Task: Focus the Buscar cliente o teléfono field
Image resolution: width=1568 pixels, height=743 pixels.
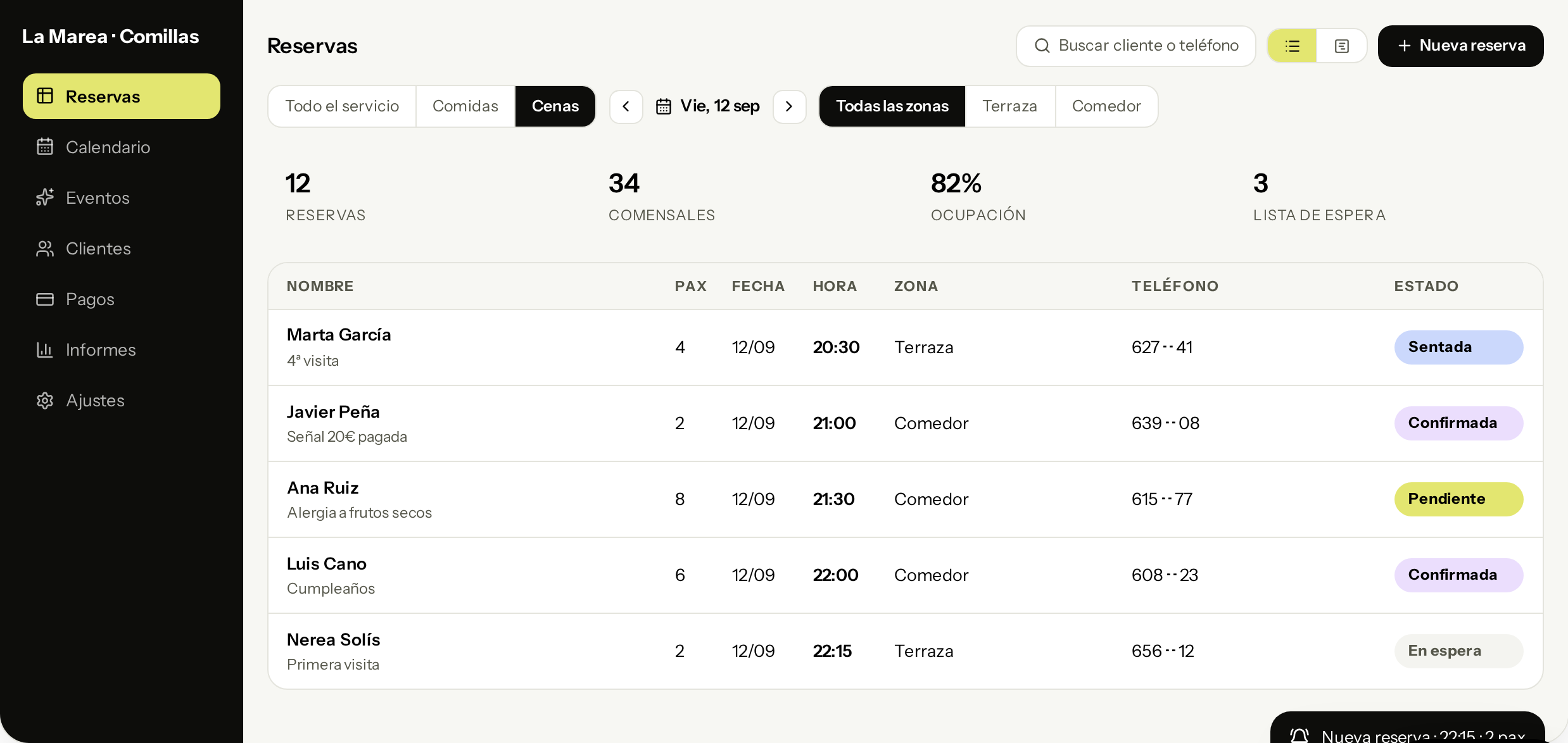Action: point(1135,46)
